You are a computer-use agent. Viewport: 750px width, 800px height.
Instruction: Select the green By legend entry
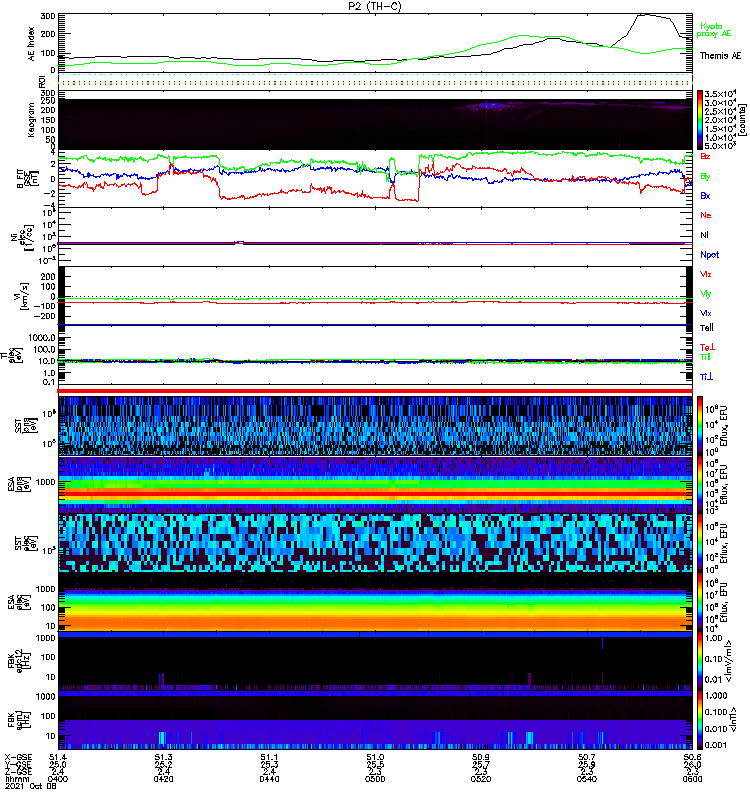point(705,177)
